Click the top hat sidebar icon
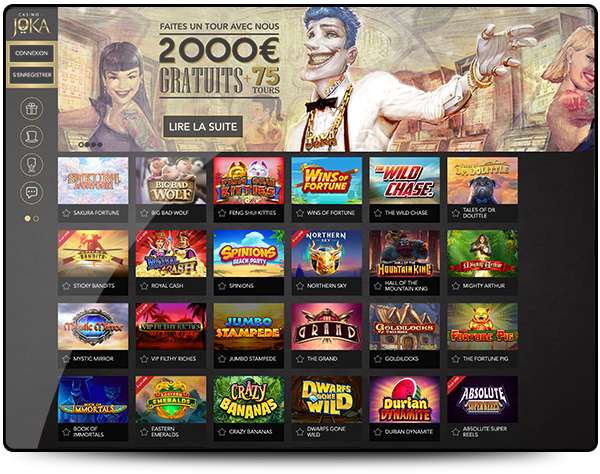Viewport: 600px width, 474px height. pos(31,137)
